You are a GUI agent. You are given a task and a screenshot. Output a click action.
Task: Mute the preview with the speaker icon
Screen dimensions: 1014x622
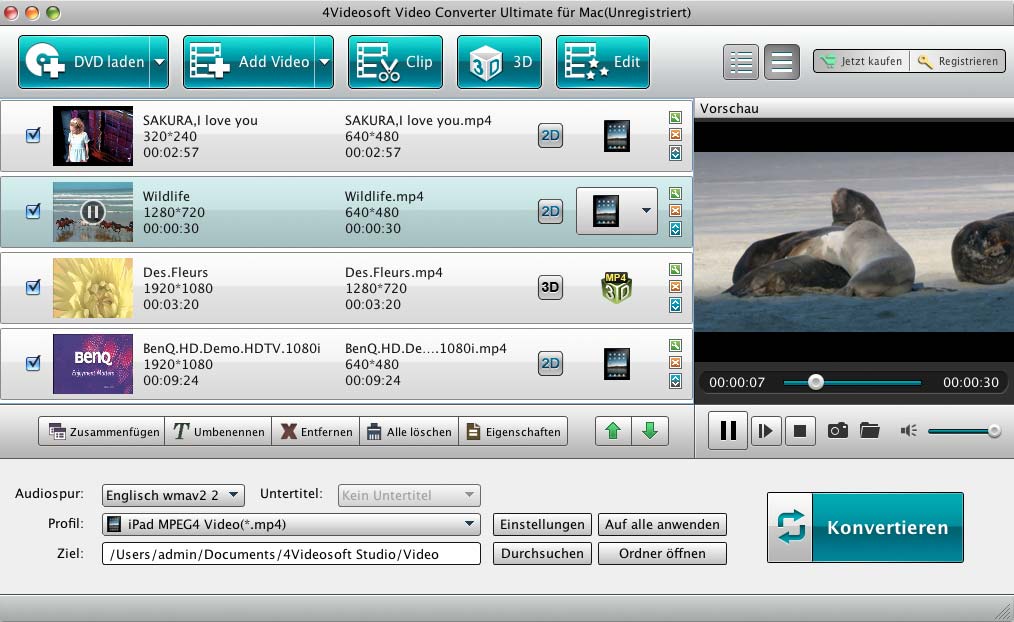(x=909, y=431)
